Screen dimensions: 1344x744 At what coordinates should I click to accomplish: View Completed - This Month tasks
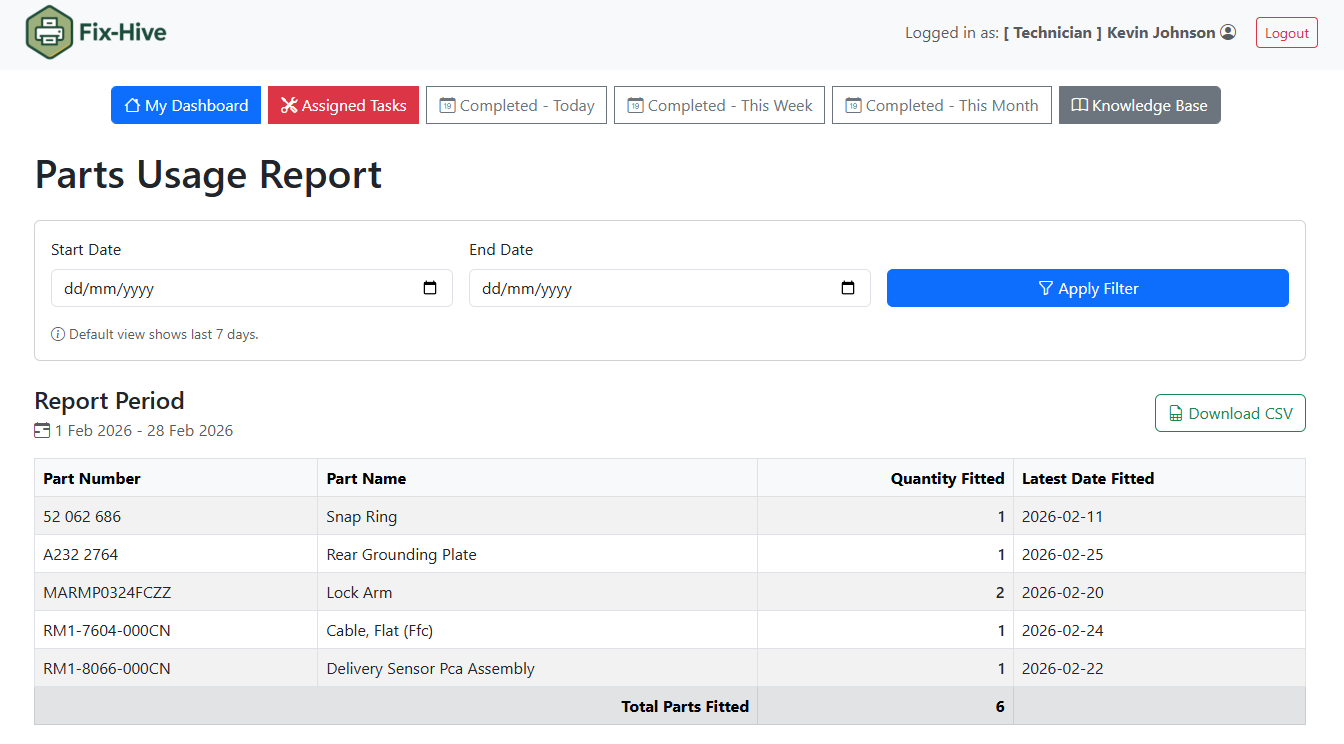click(941, 105)
